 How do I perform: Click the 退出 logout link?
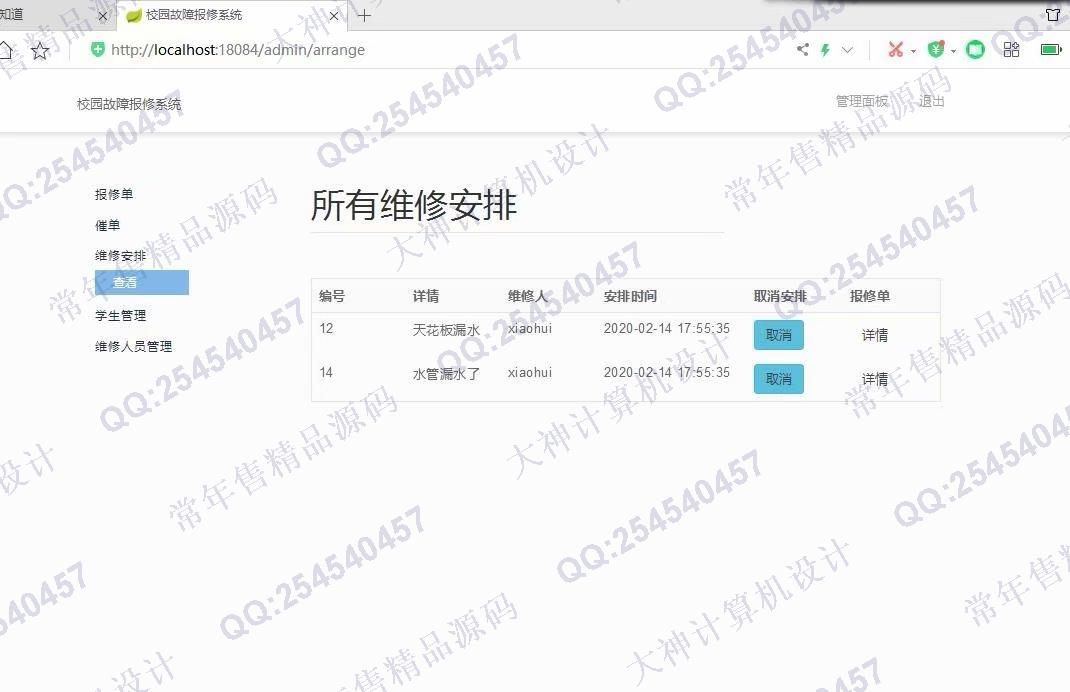[x=931, y=101]
